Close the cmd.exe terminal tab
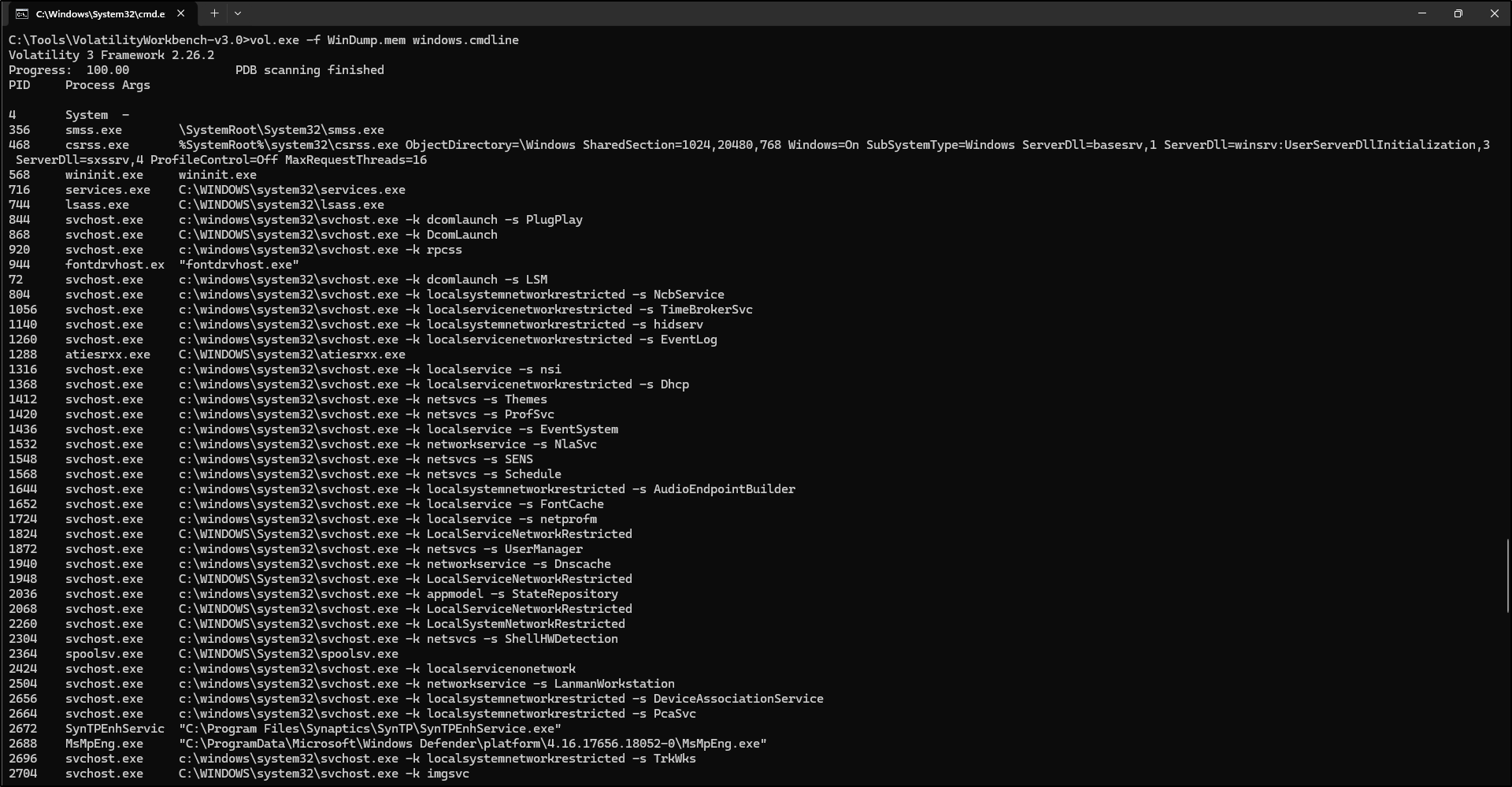Screen dimensions: 1512x787 point(181,13)
